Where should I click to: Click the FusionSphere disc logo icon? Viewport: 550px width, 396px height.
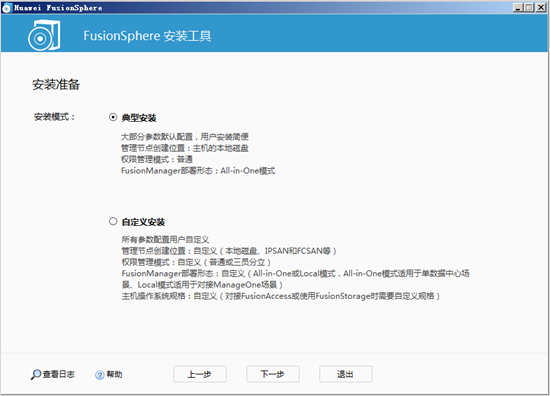44,35
